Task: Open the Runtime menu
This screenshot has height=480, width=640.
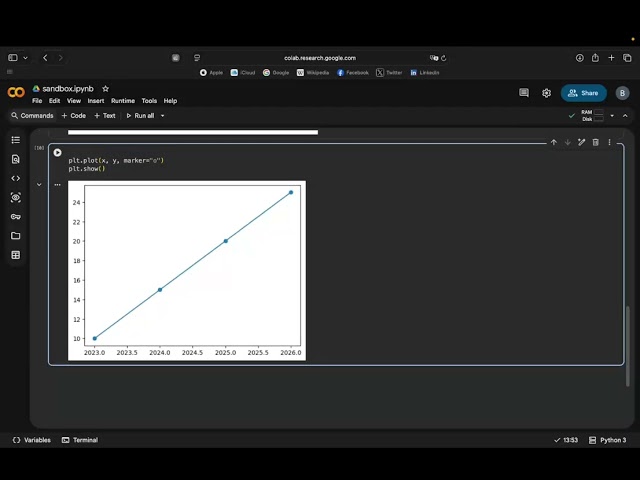Action: (x=123, y=101)
